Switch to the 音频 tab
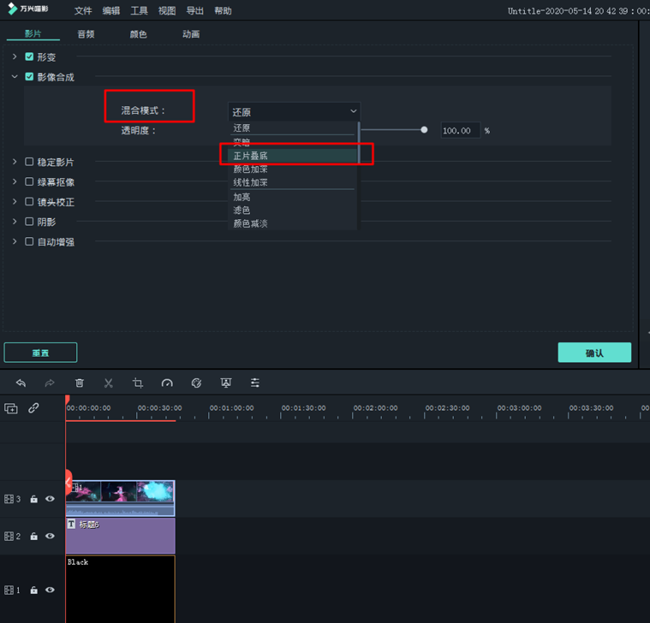 pyautogui.click(x=86, y=34)
